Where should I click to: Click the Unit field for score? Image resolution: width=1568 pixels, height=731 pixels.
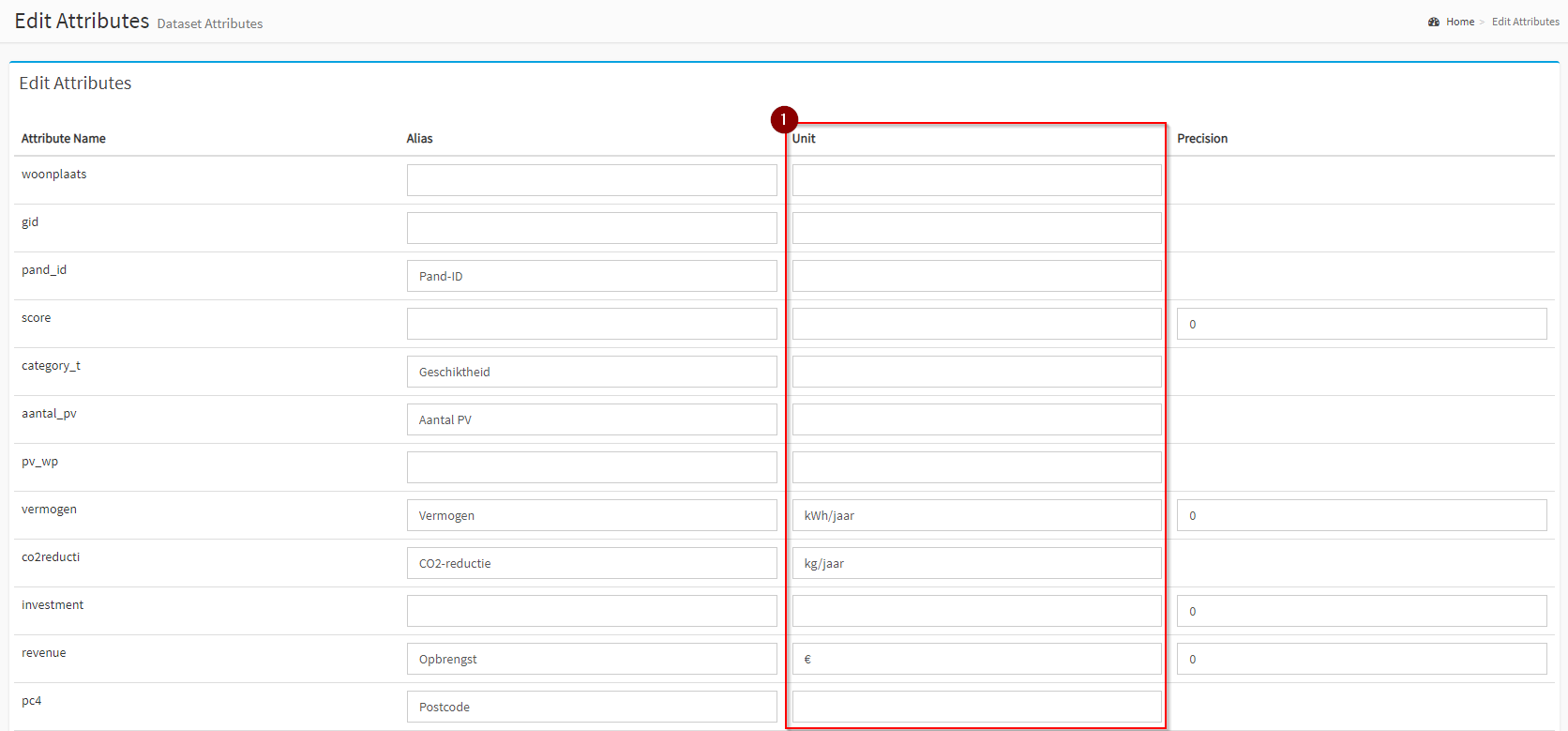977,324
